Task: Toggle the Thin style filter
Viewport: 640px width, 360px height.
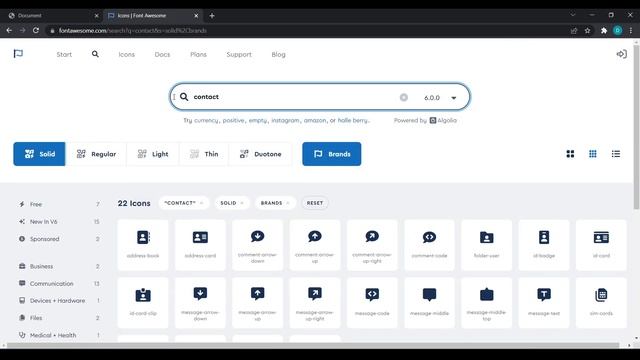Action: click(x=204, y=154)
